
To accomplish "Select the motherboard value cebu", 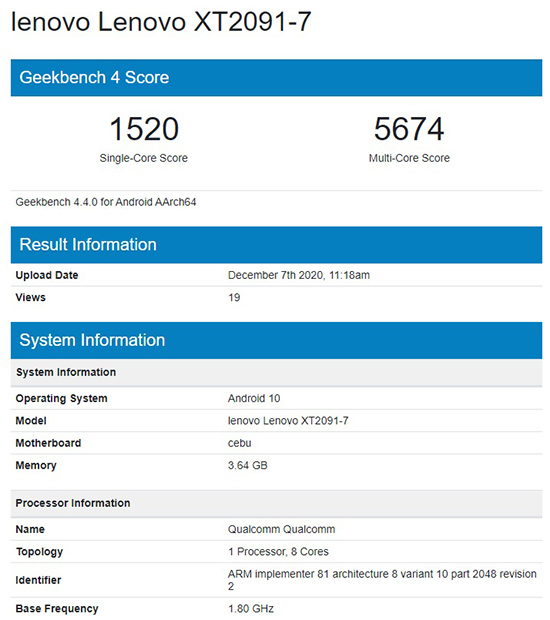I will pyautogui.click(x=240, y=443).
